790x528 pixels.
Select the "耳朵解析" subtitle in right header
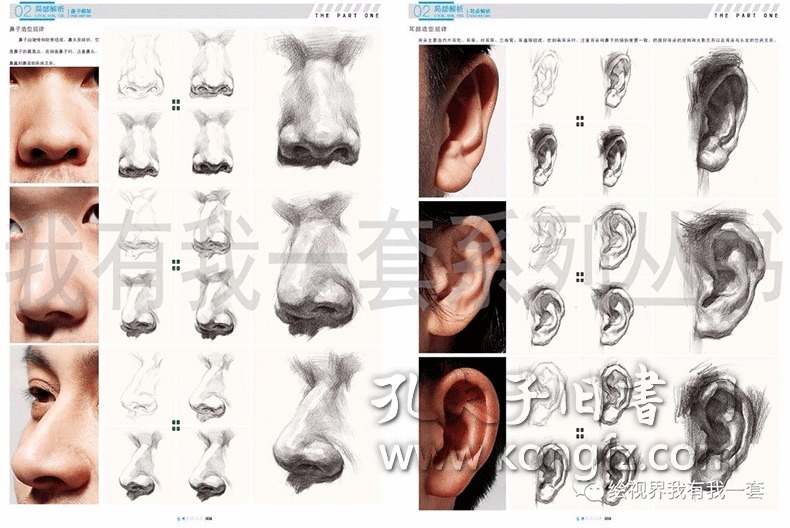click(x=479, y=11)
